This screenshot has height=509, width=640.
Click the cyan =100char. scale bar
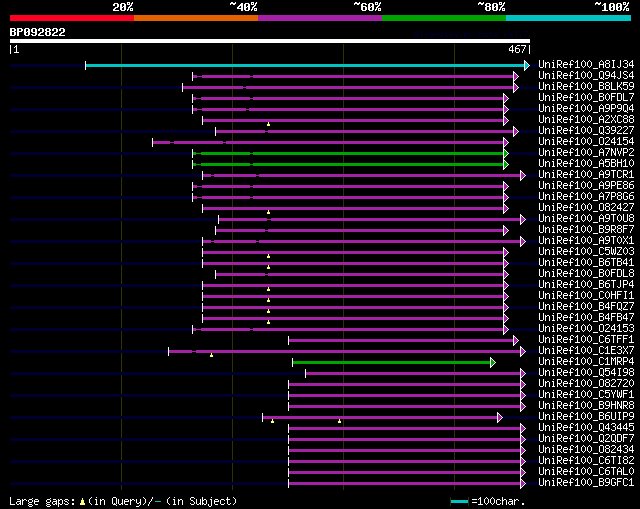pyautogui.click(x=460, y=502)
